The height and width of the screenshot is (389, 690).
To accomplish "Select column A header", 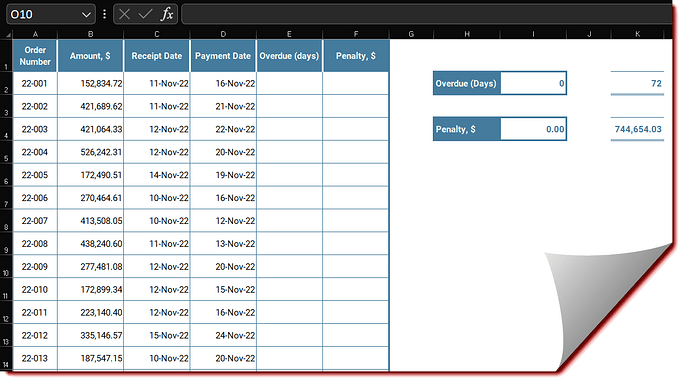I will [35, 34].
